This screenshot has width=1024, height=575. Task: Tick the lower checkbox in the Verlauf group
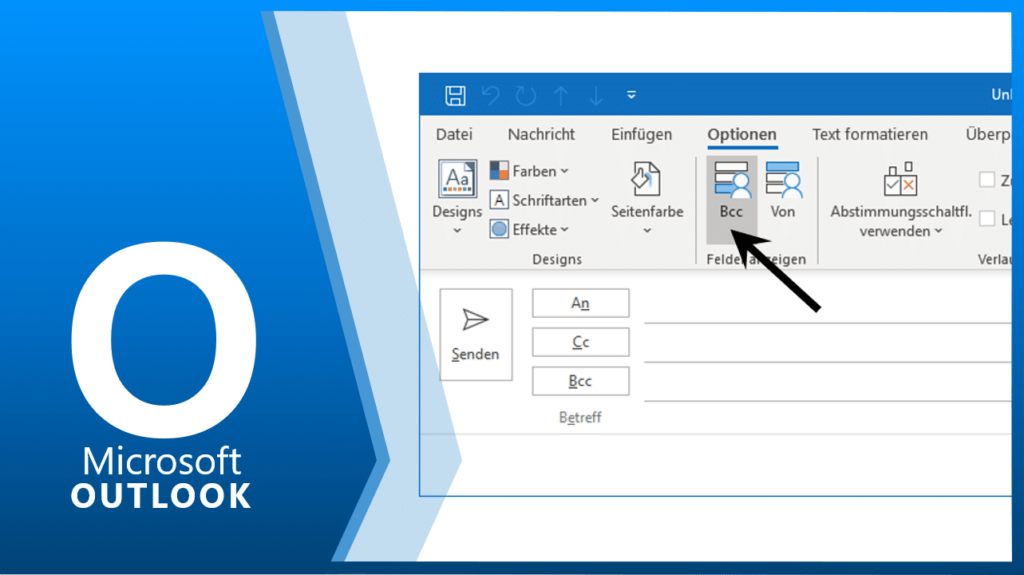pos(987,218)
